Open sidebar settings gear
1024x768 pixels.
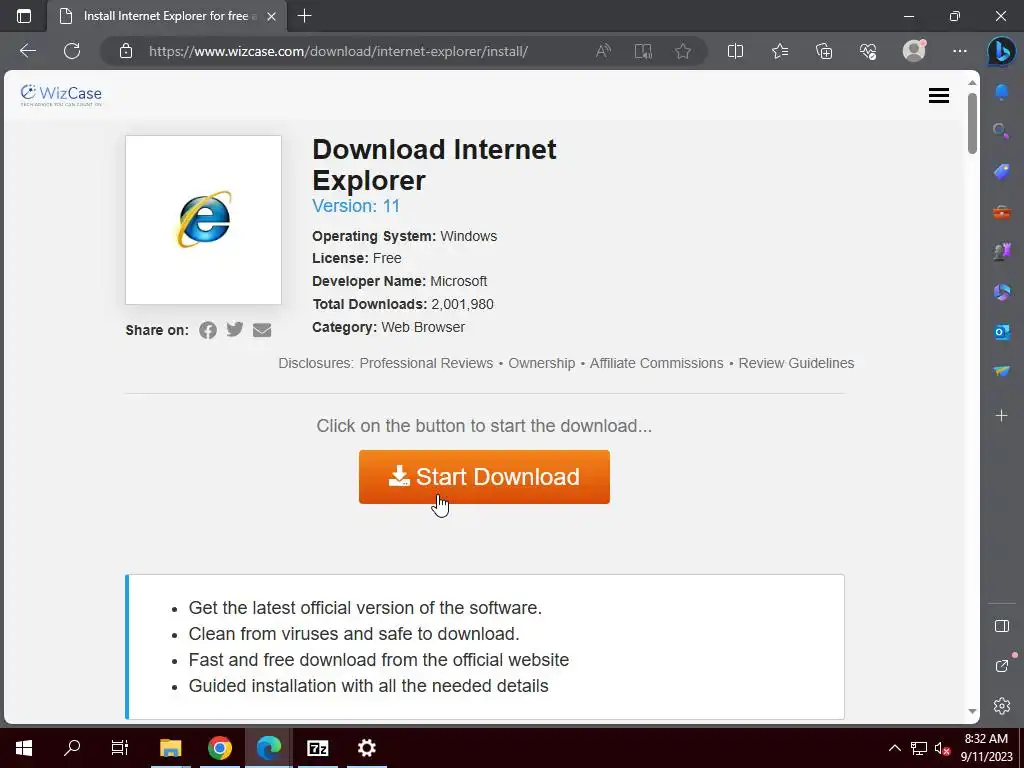(1002, 706)
